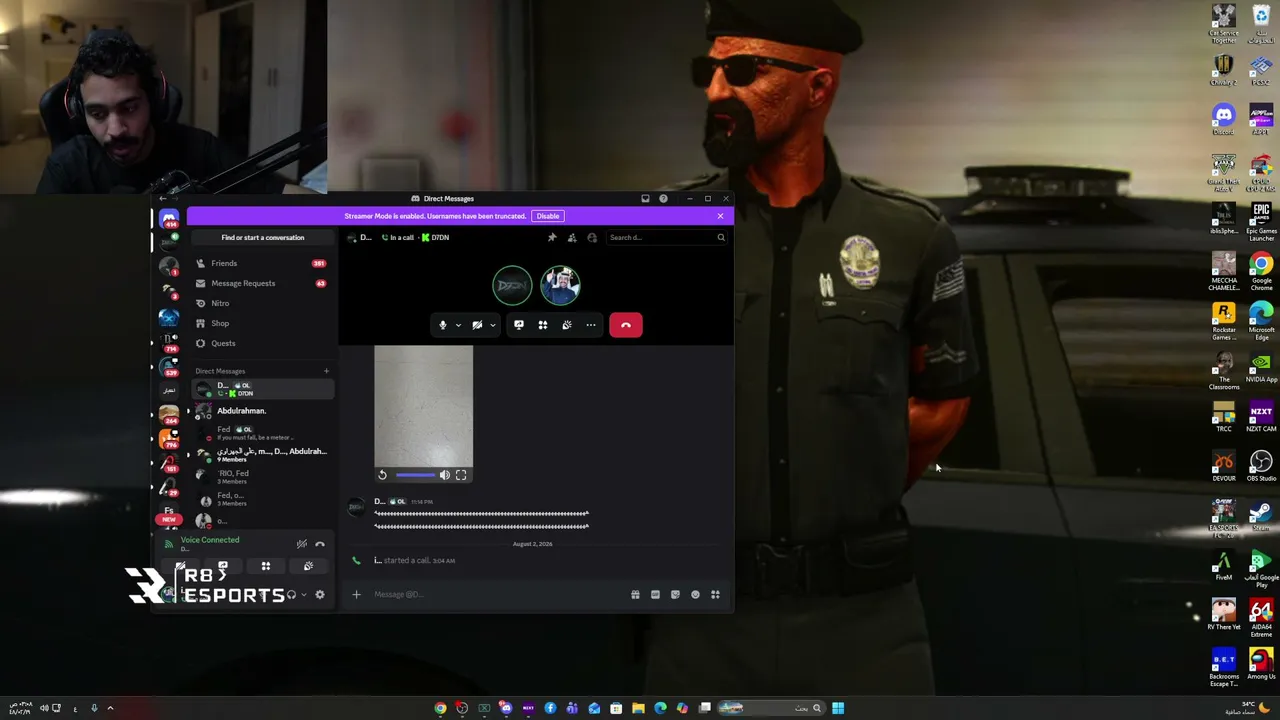The width and height of the screenshot is (1280, 720).
Task: Open Discord desktop shortcut
Action: 1224,120
